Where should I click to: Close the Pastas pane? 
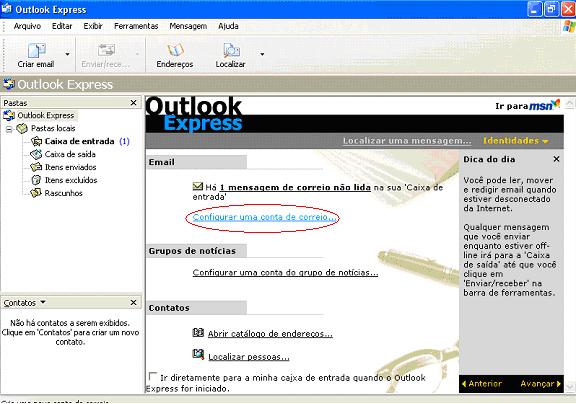(x=133, y=103)
